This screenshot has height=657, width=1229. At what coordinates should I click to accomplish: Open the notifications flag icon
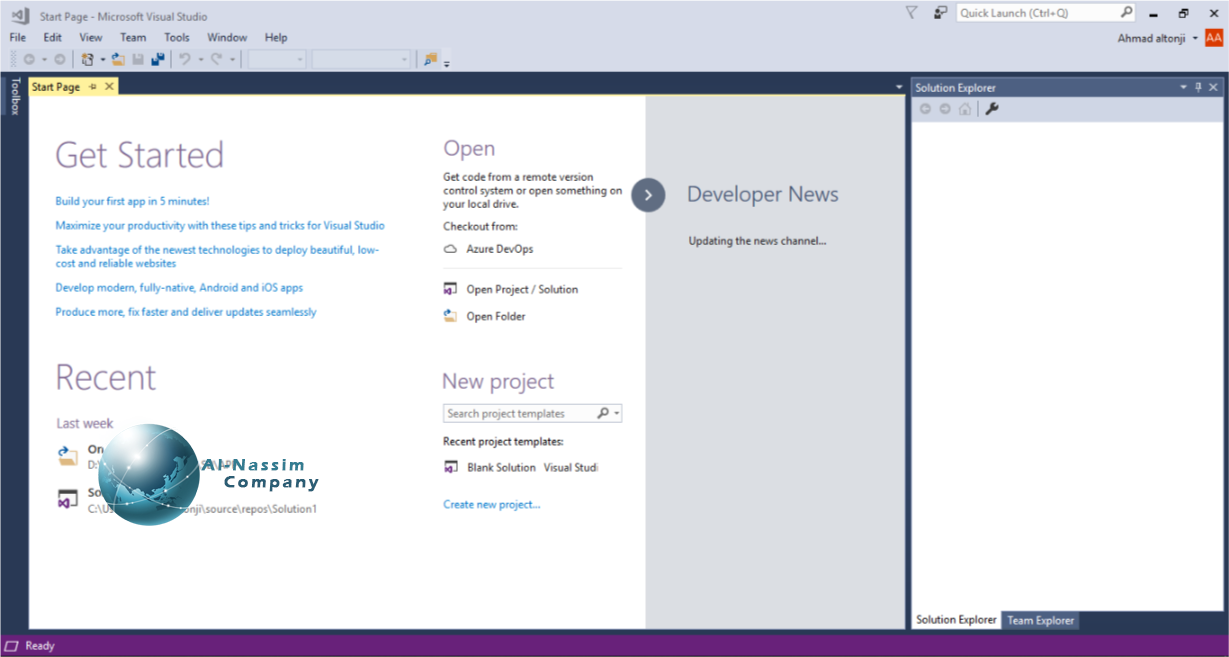click(911, 13)
